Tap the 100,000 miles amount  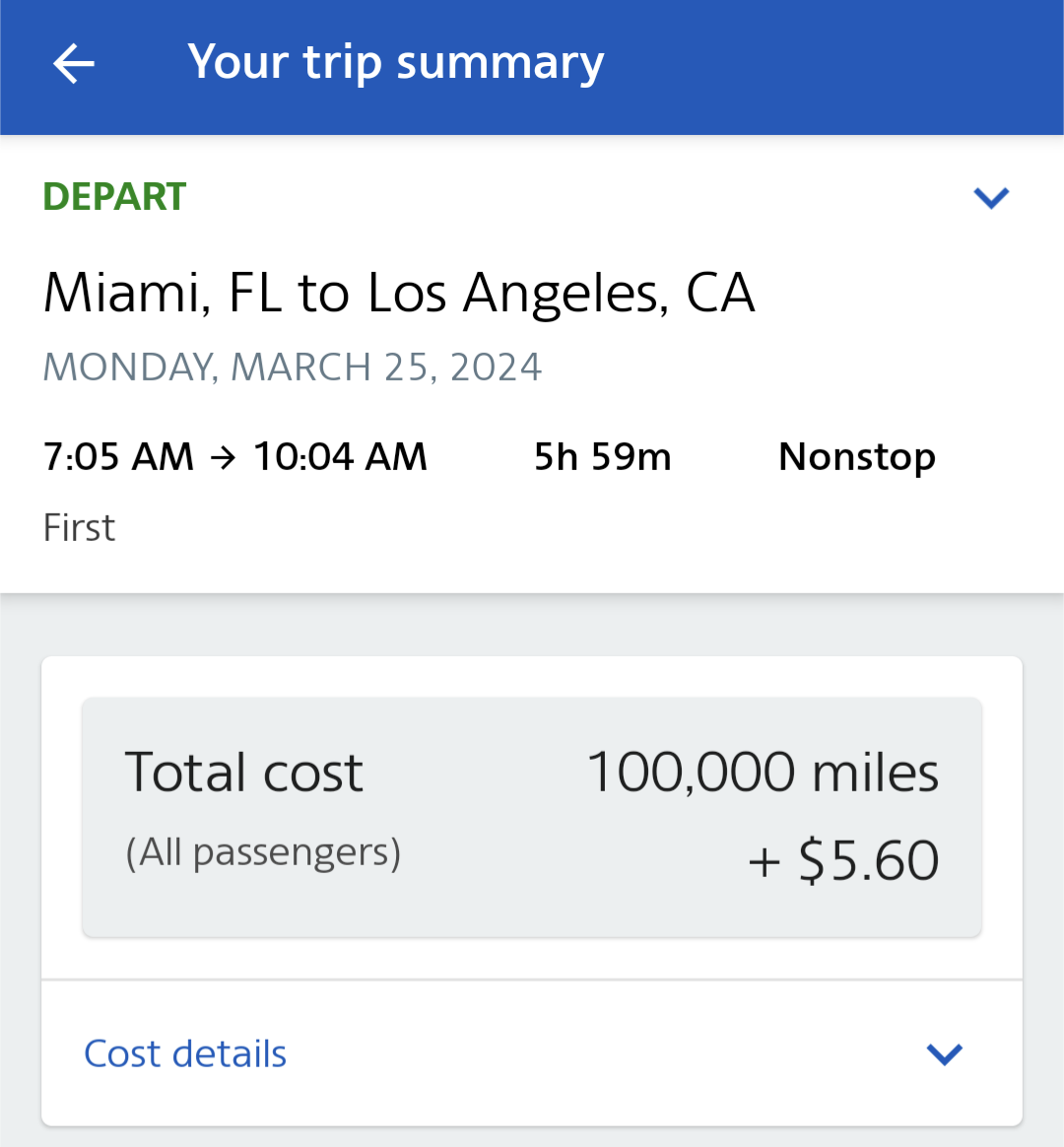click(x=763, y=772)
